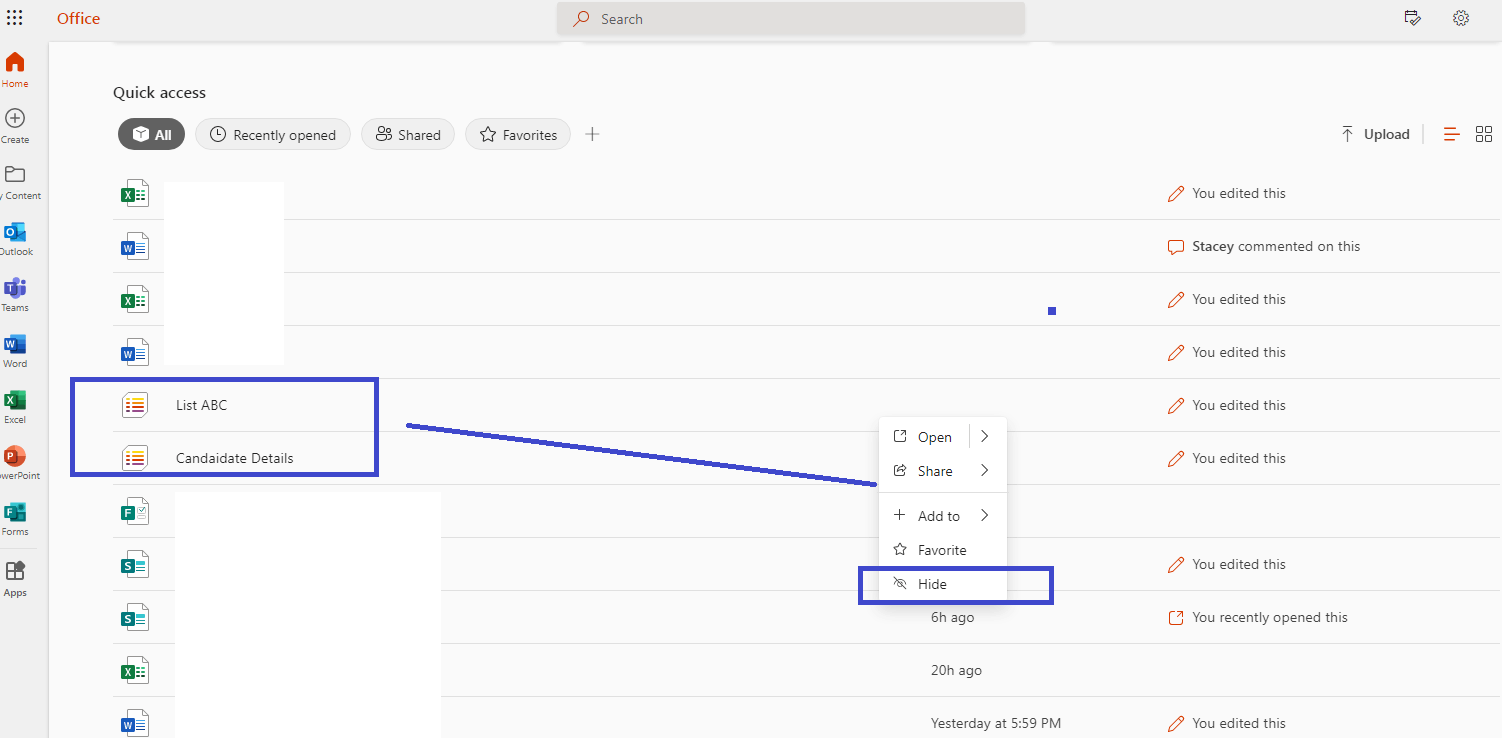Switch to list view layout
This screenshot has width=1502, height=738.
[x=1452, y=134]
